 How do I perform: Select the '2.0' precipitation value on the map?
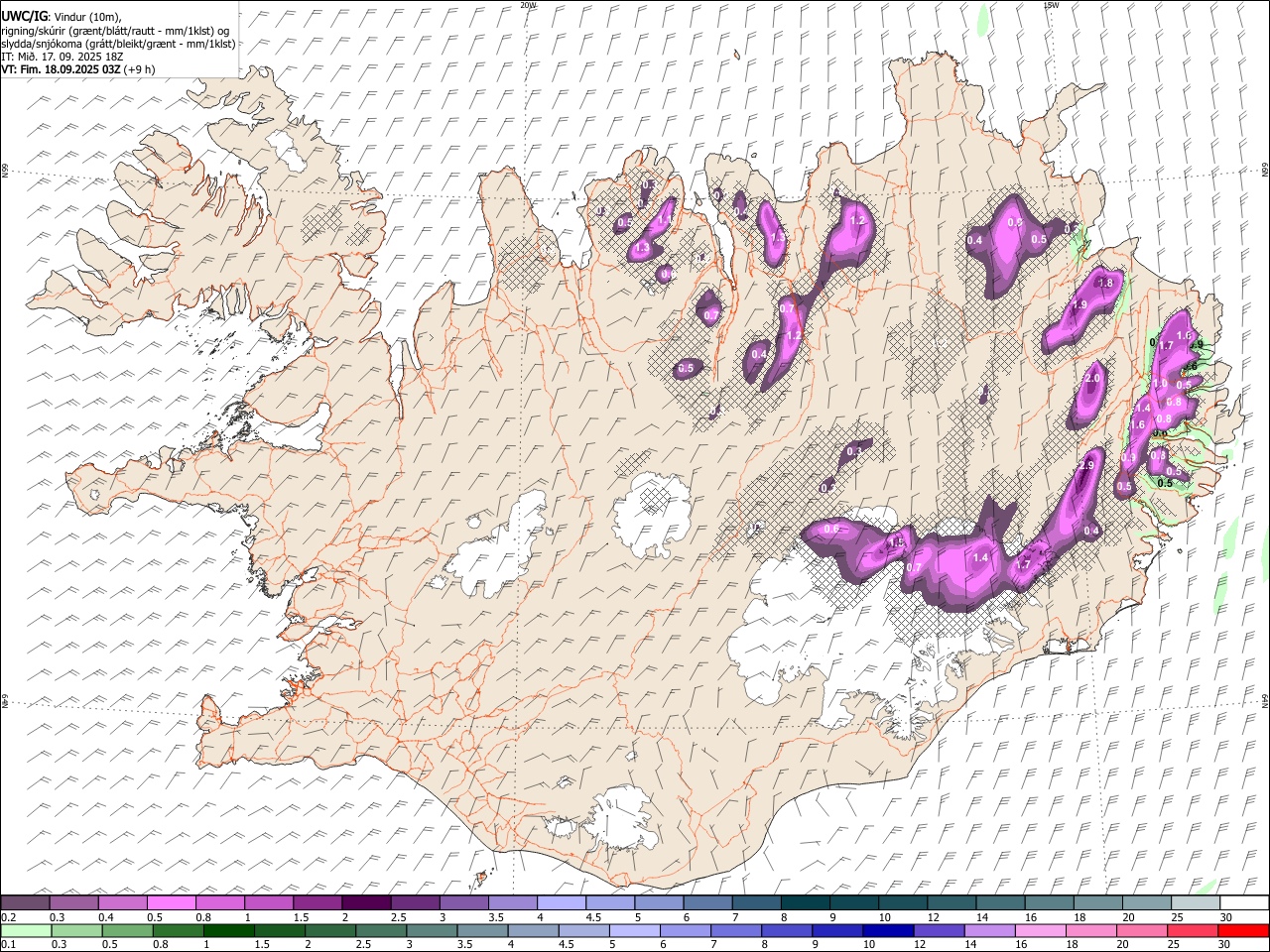1093,378
